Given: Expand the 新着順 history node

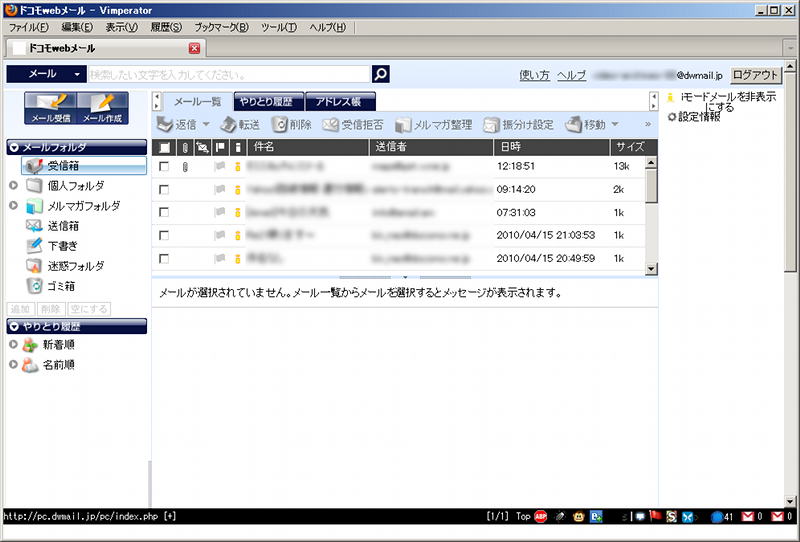Looking at the screenshot, I should point(14,345).
